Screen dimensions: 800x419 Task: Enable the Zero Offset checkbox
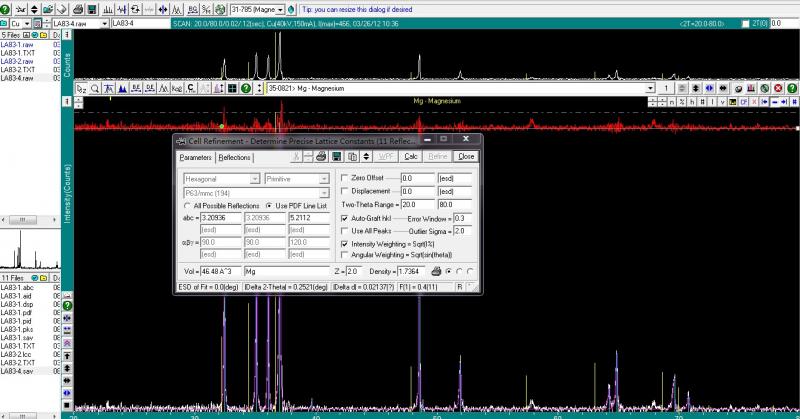tap(345, 177)
